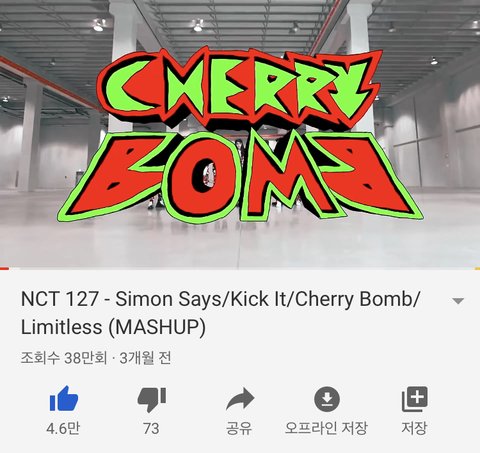Click the 오프라인 저장 label

(x=326, y=428)
